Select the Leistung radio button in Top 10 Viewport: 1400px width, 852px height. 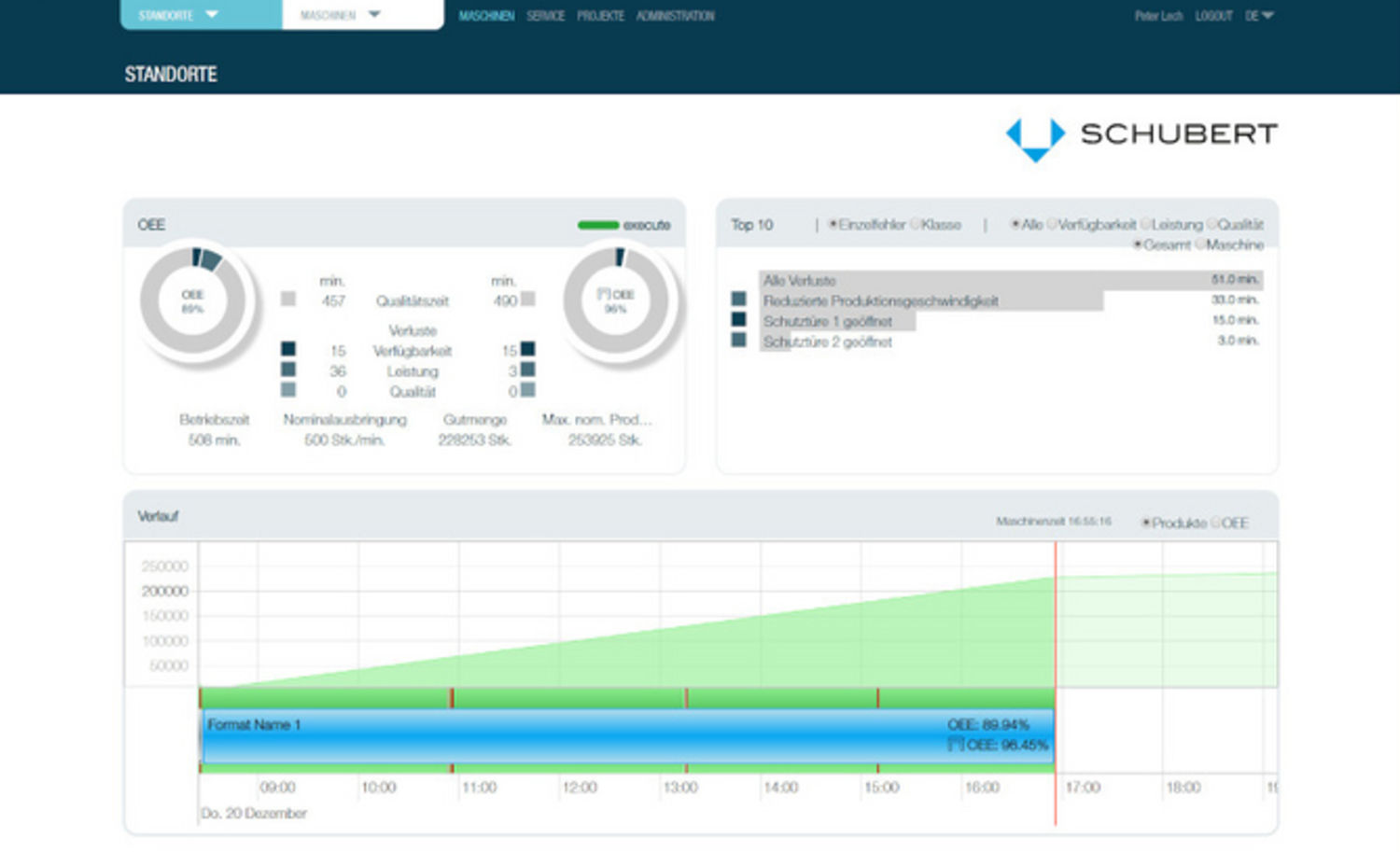point(1146,224)
